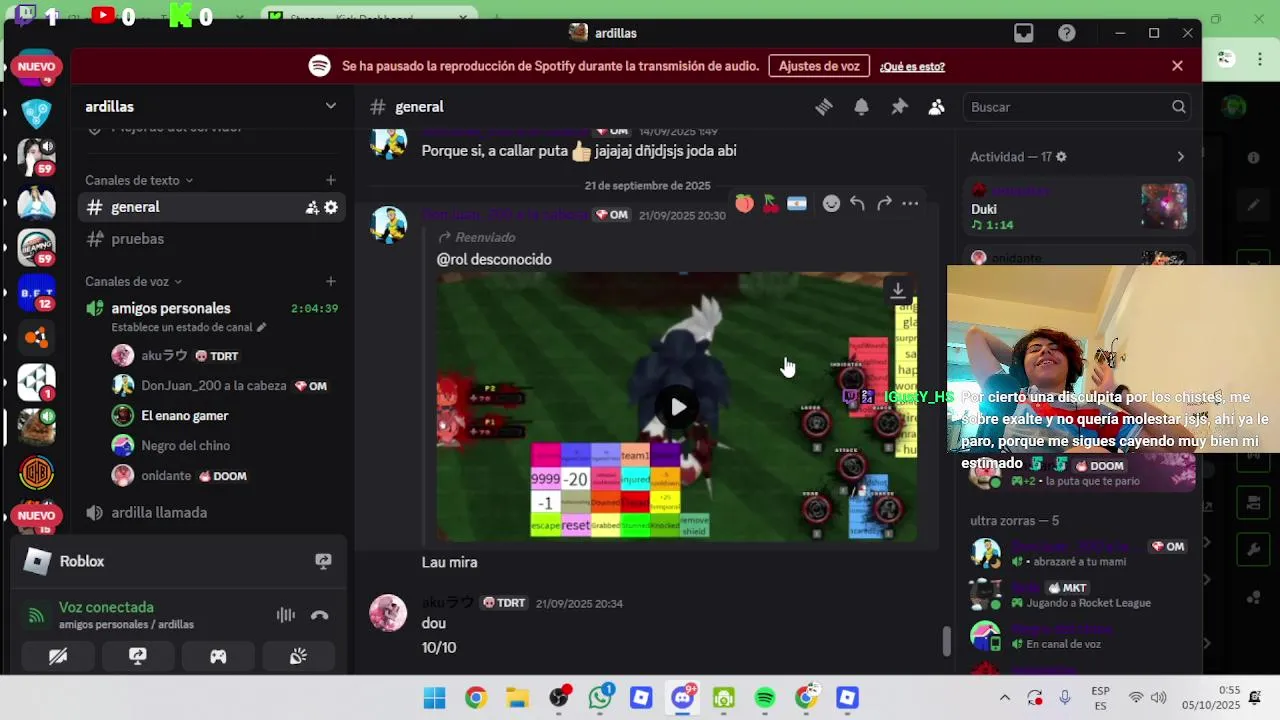The image size is (1280, 720).
Task: Dismiss the Spotify paused banner
Action: click(1177, 66)
